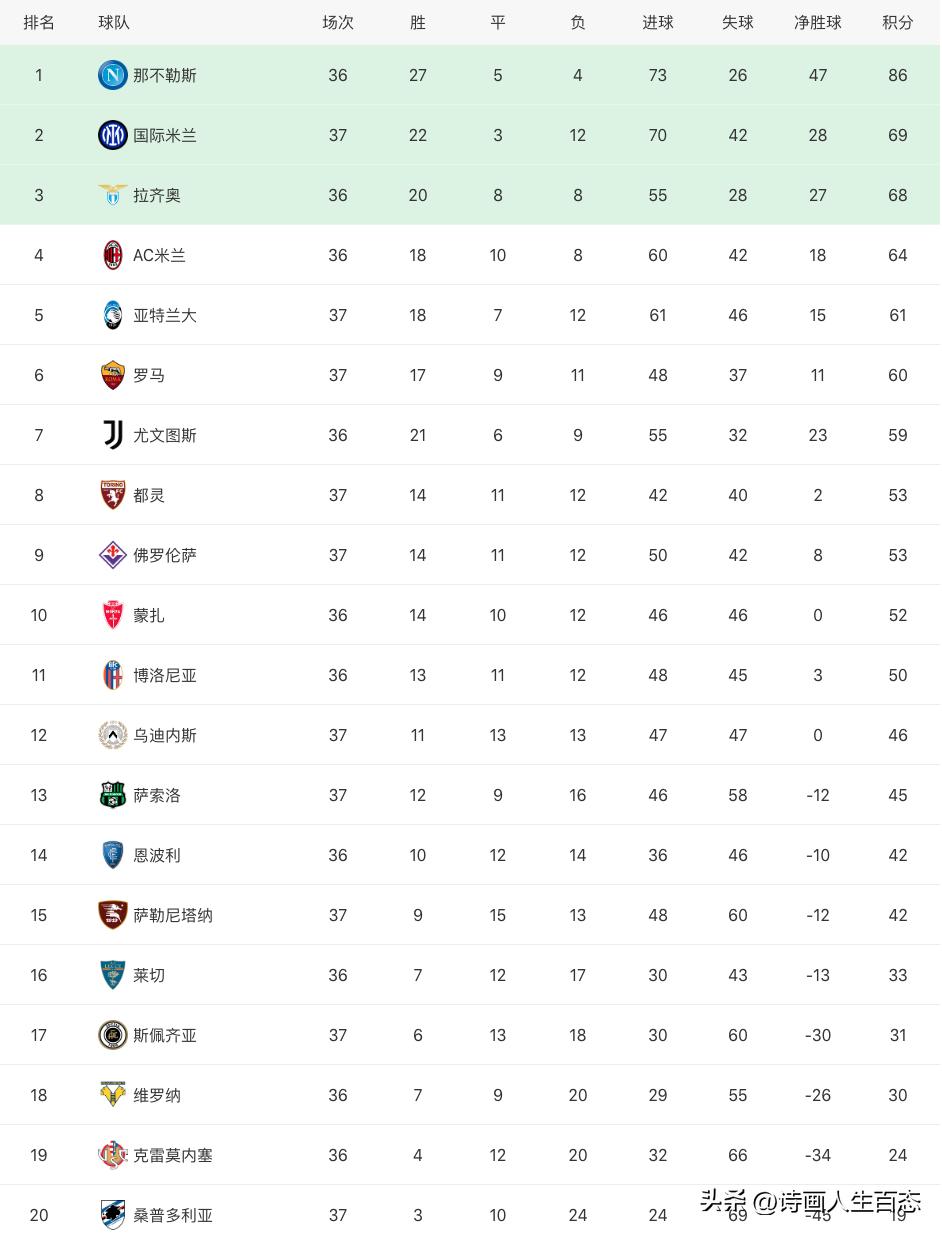Click the Fiorentina purple crest icon

(x=112, y=555)
